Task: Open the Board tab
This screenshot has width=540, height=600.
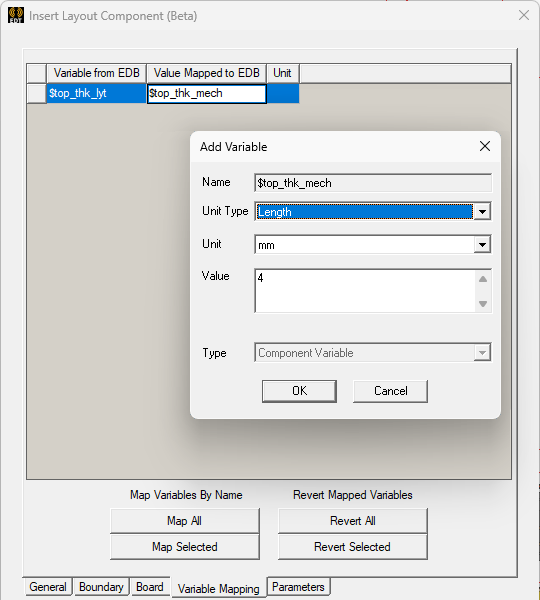Action: pos(150,587)
